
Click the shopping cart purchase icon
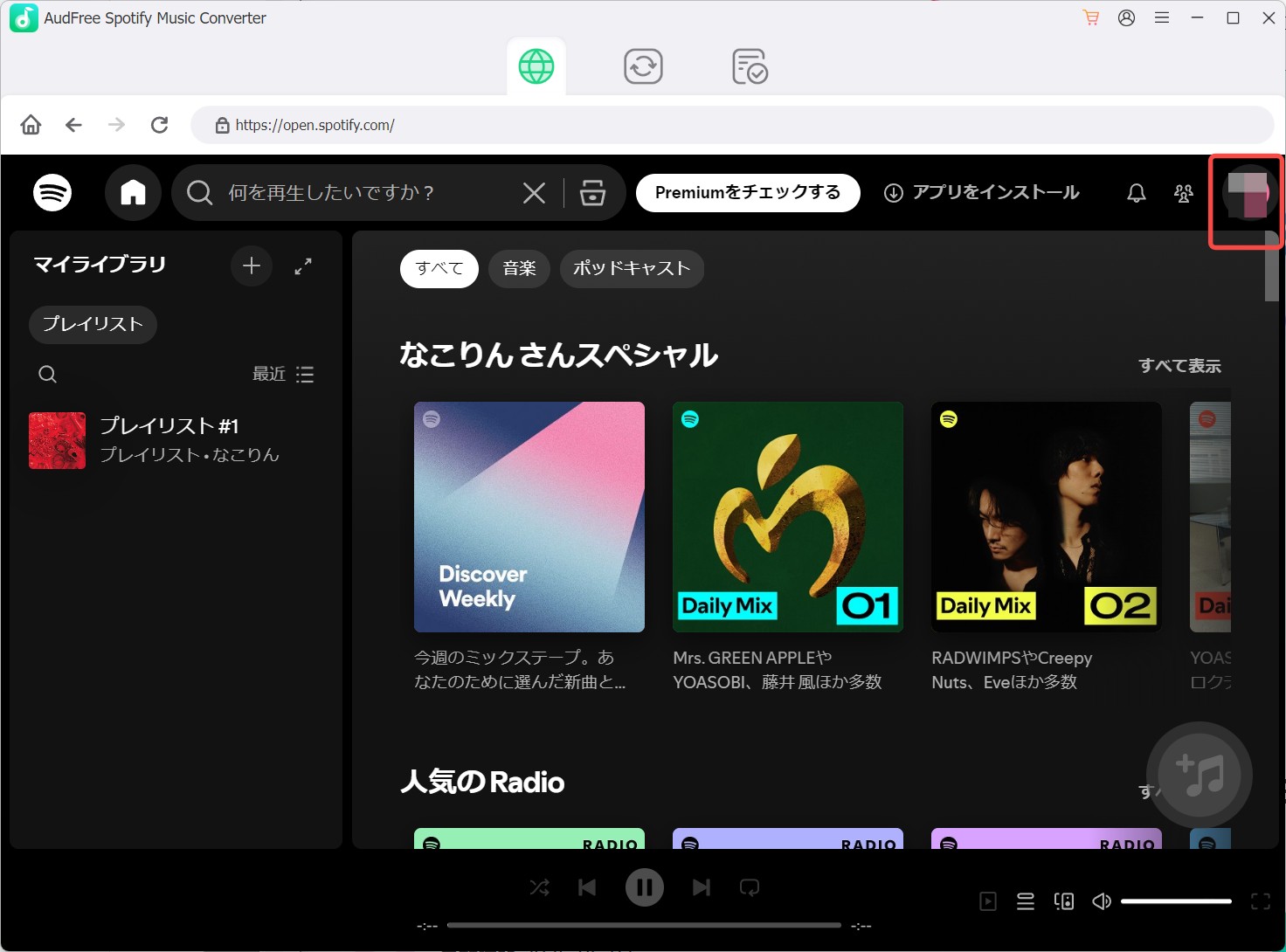tap(1091, 17)
